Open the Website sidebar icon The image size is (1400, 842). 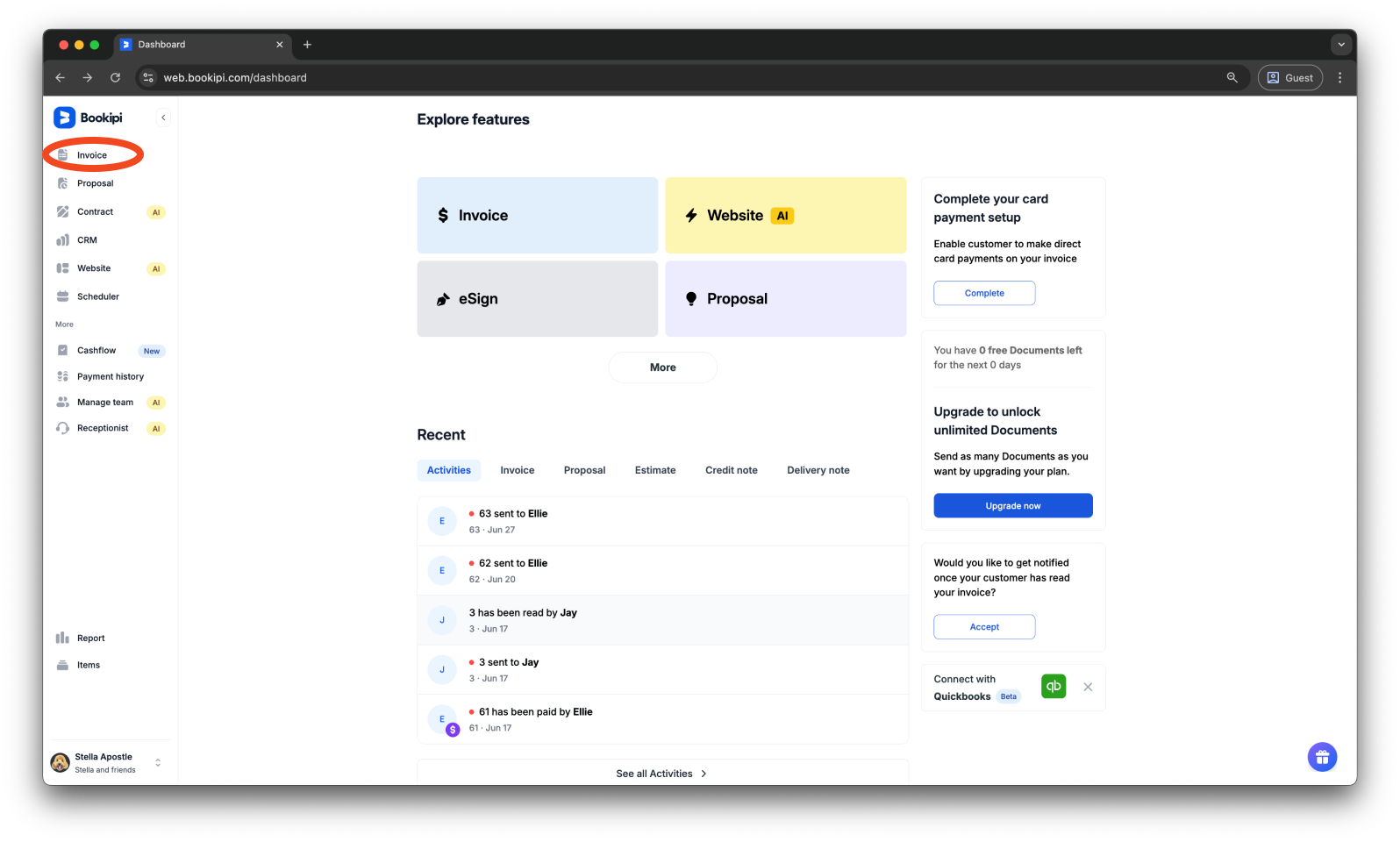pyautogui.click(x=62, y=268)
